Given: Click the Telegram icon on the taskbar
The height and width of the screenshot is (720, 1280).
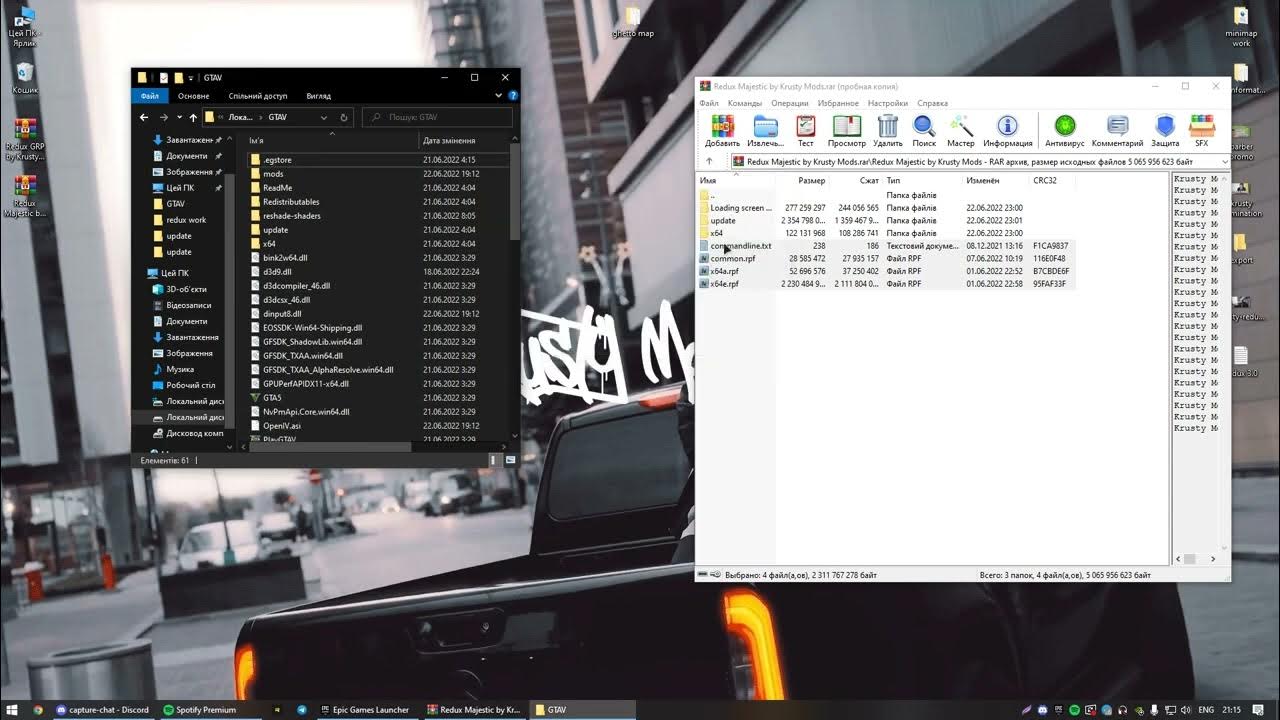Looking at the screenshot, I should (x=302, y=710).
